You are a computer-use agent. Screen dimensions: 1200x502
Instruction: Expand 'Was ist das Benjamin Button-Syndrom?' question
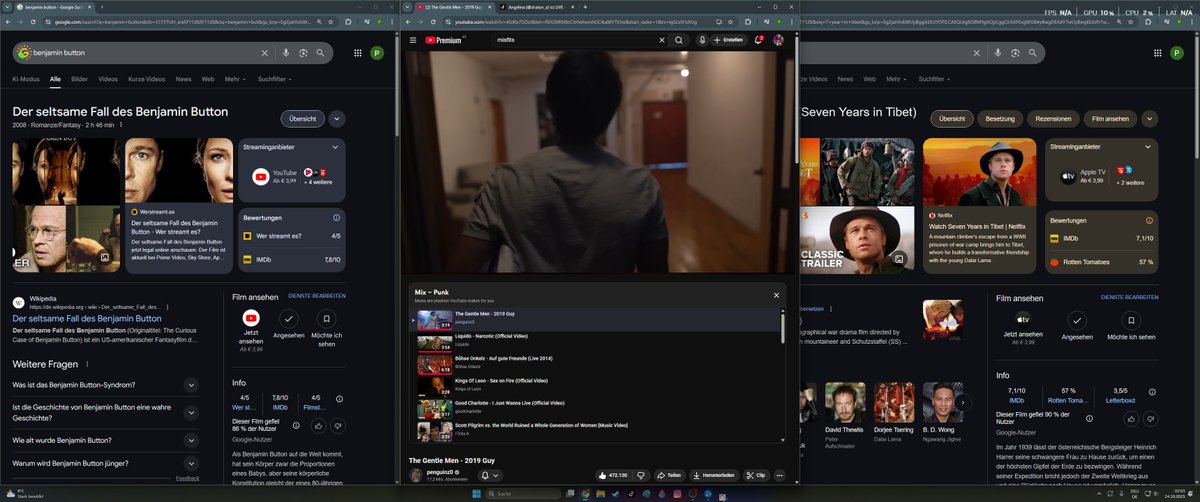105,384
